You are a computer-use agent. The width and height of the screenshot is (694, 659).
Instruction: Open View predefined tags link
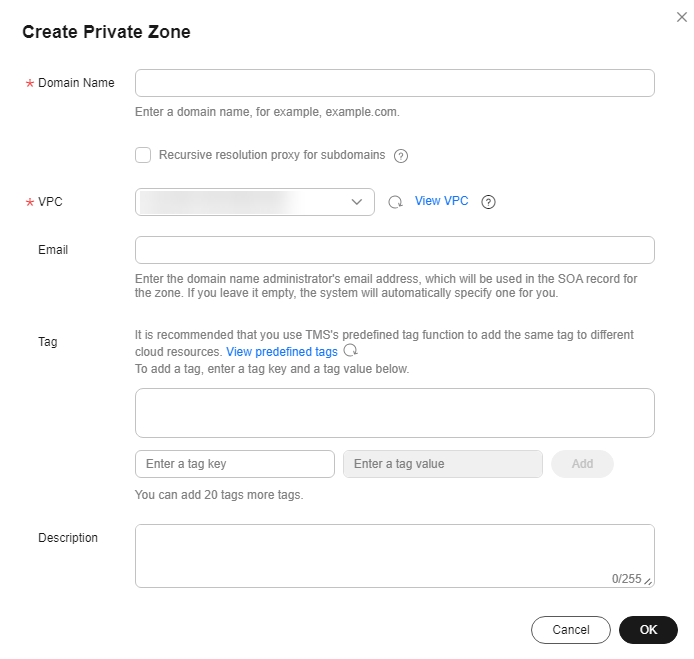[x=282, y=351]
